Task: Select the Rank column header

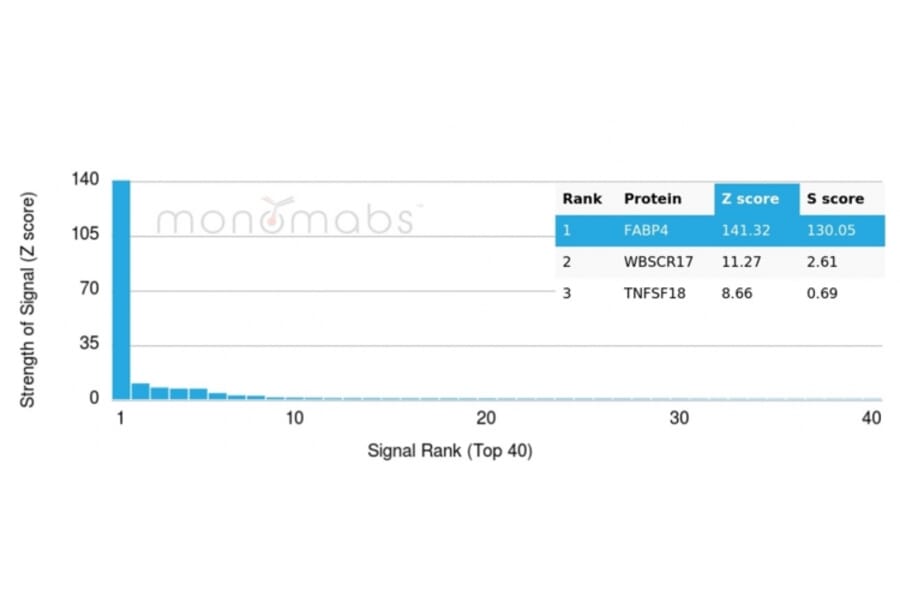Action: coord(582,198)
